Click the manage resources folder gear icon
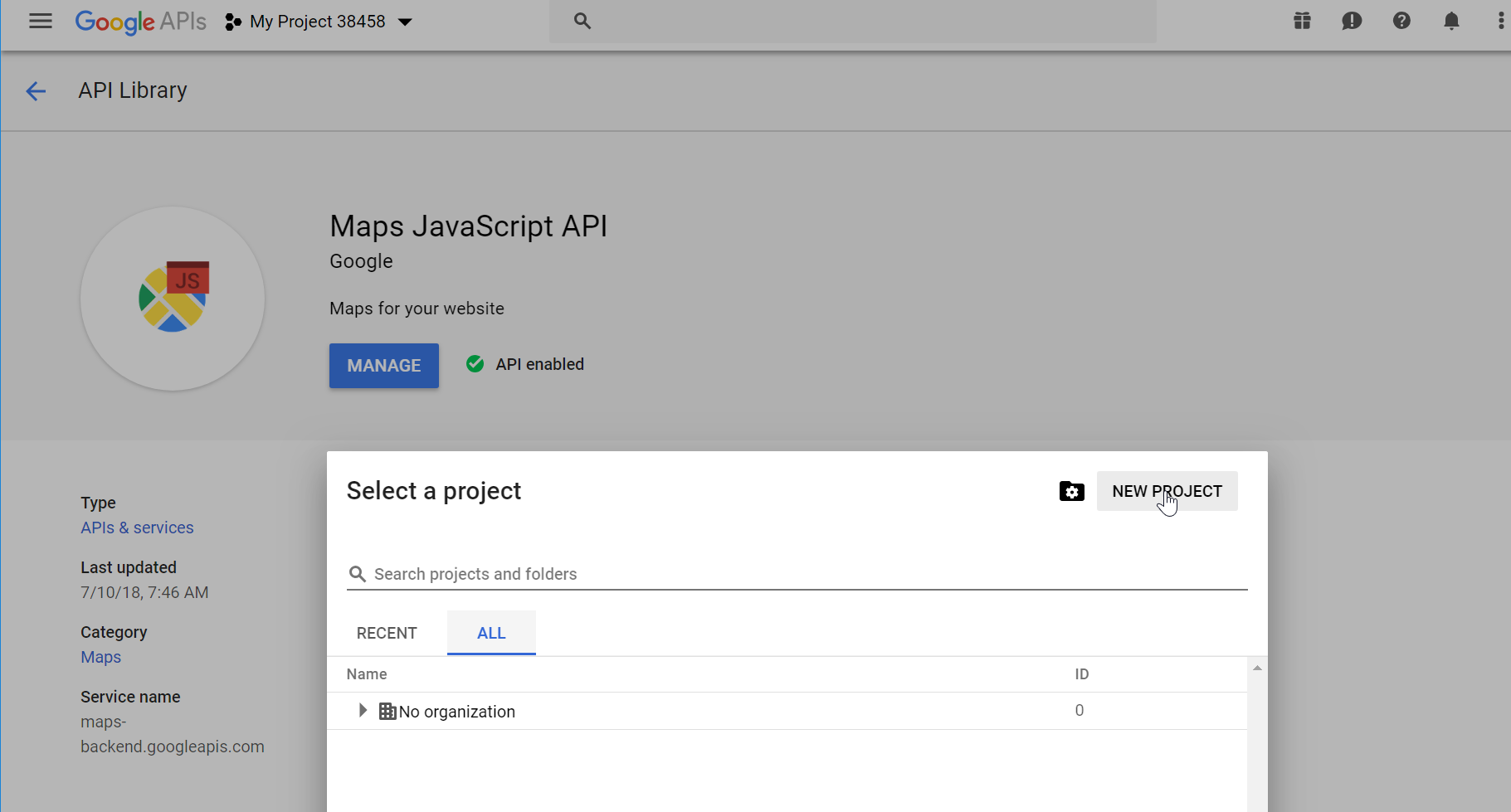 (x=1071, y=492)
